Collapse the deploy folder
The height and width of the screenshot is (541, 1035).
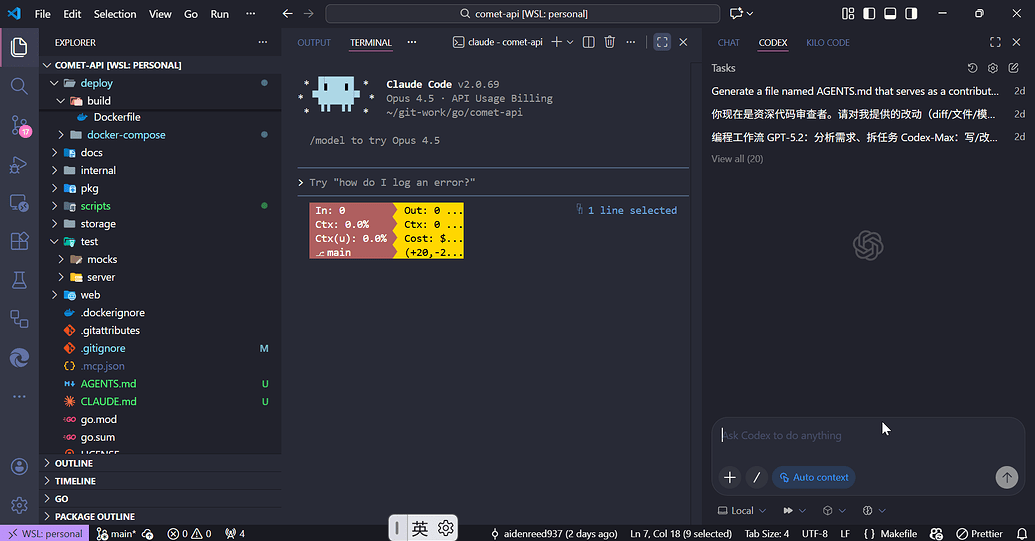pyautogui.click(x=160, y=83)
